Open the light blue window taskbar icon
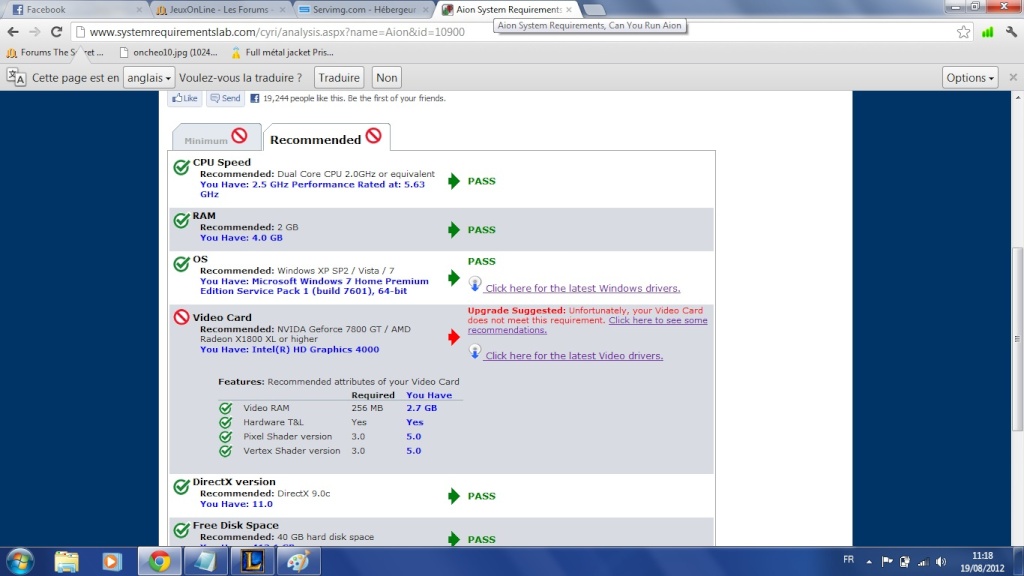Viewport: 1024px width, 576px height. 205,562
